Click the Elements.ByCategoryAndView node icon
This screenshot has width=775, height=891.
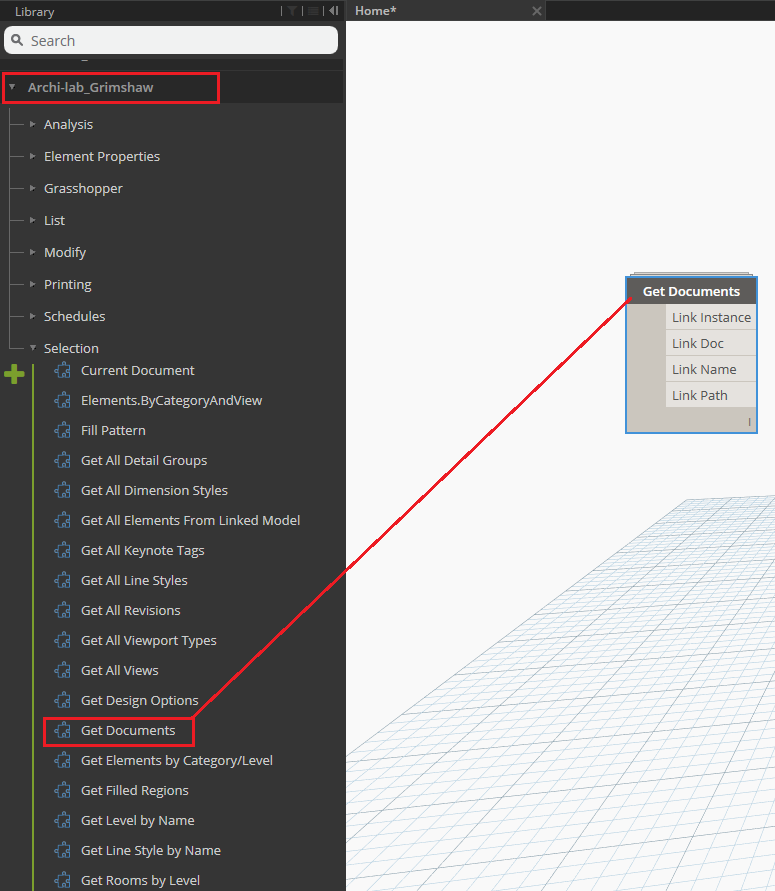tap(62, 401)
